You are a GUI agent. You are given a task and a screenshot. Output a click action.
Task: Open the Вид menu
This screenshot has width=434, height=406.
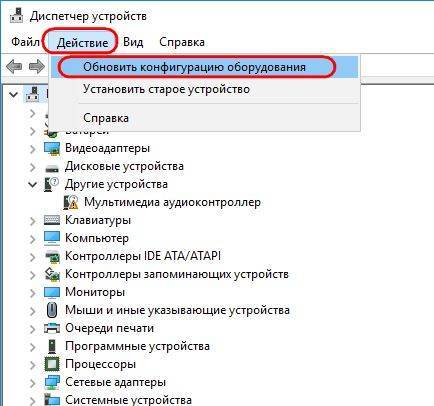133,42
